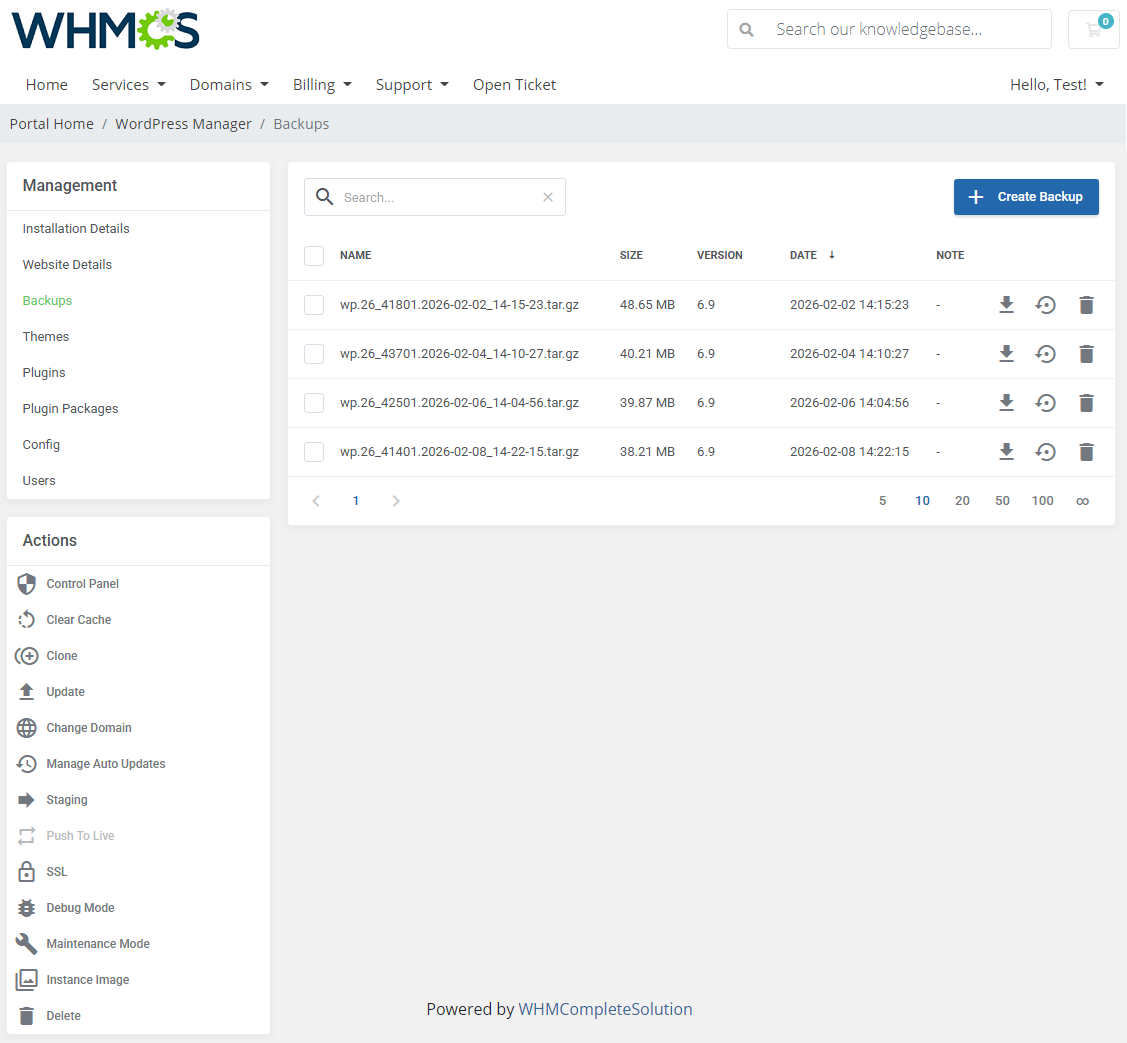Check the wp.26_41801 backup row

(314, 304)
